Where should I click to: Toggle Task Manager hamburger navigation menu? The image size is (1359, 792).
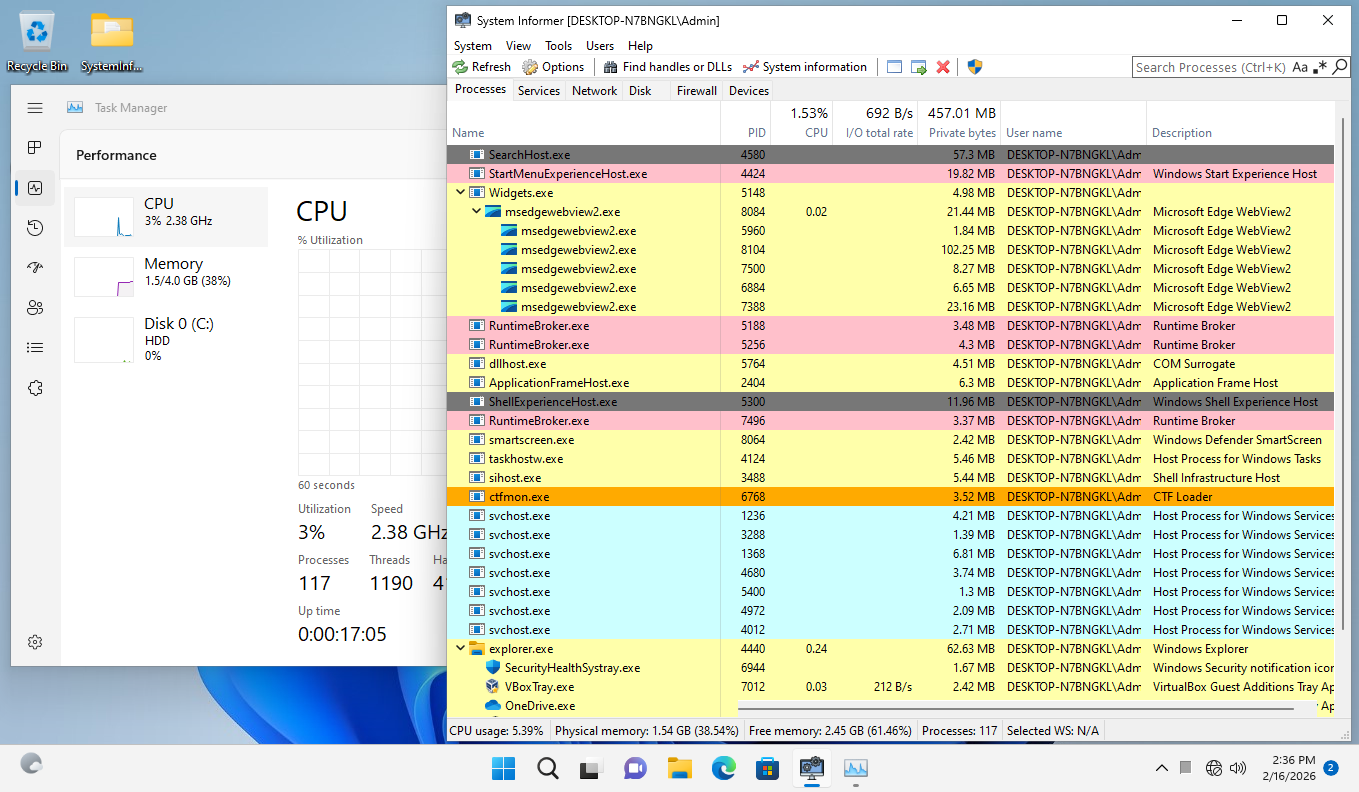35,108
